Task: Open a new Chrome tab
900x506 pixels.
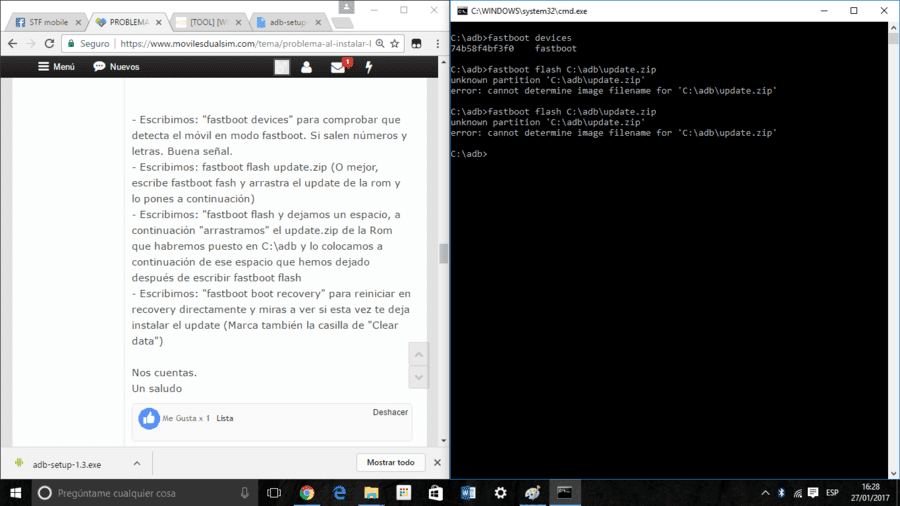Action: (343, 23)
